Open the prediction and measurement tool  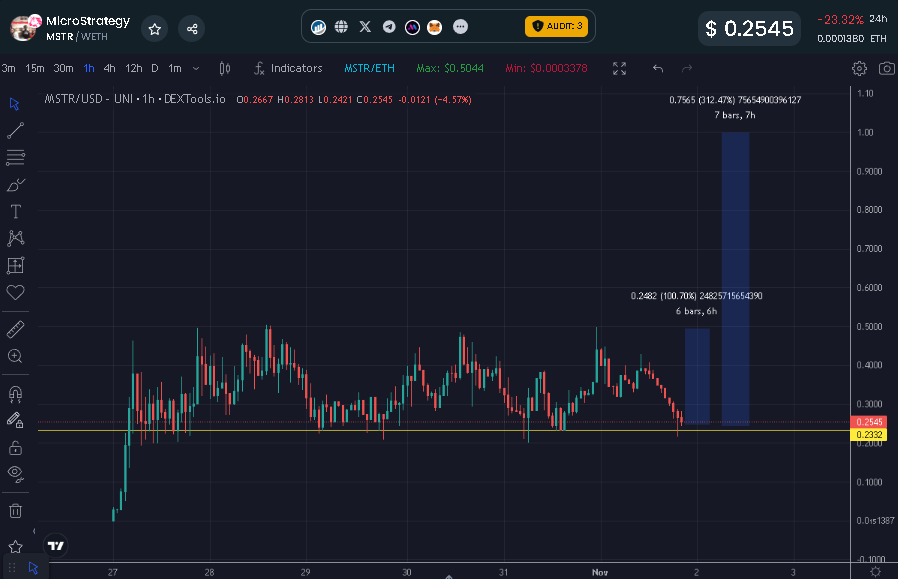point(15,265)
